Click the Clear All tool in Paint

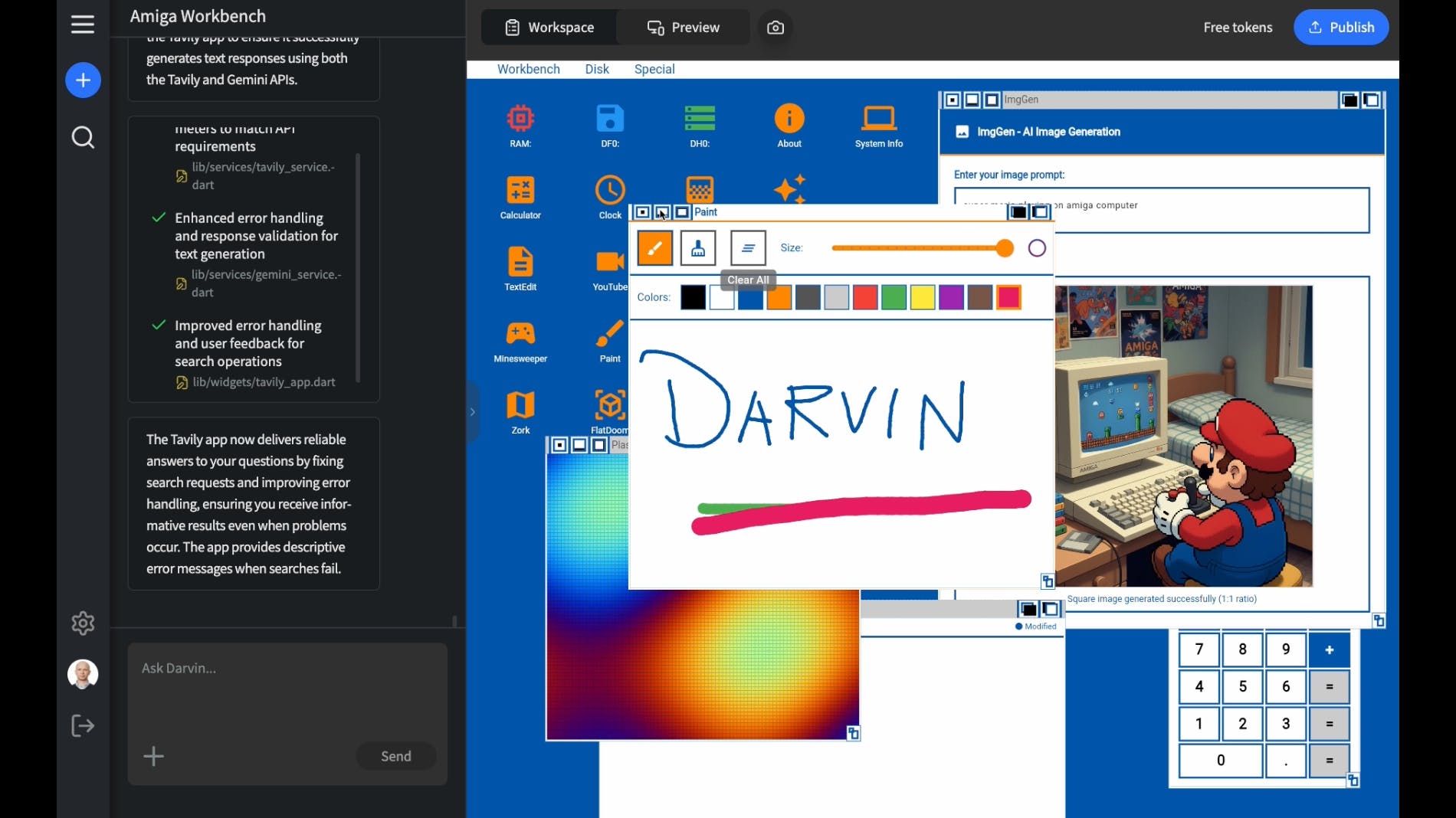pos(748,248)
